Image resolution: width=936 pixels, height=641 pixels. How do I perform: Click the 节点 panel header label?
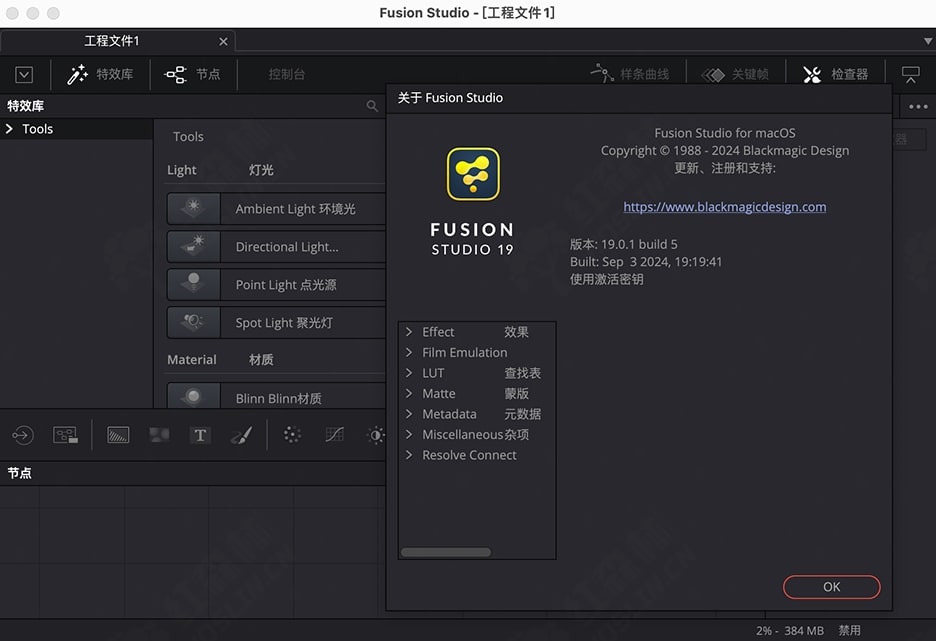pos(19,473)
